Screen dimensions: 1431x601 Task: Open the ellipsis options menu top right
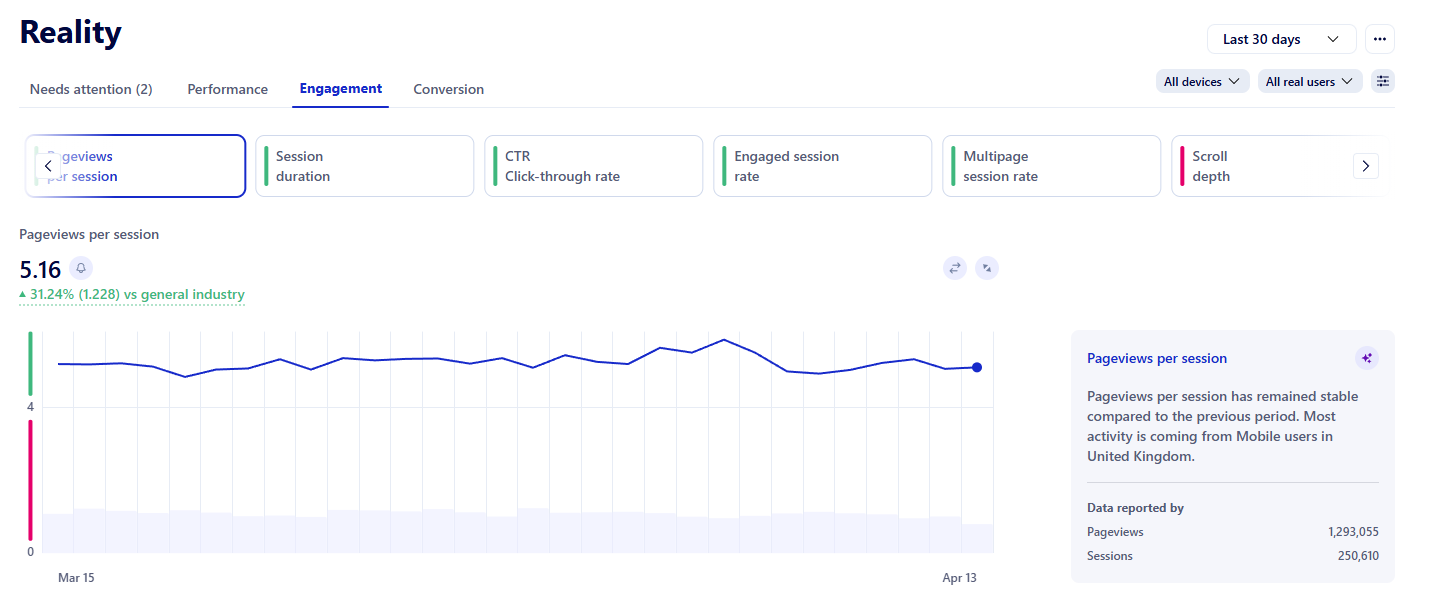[x=1380, y=38]
